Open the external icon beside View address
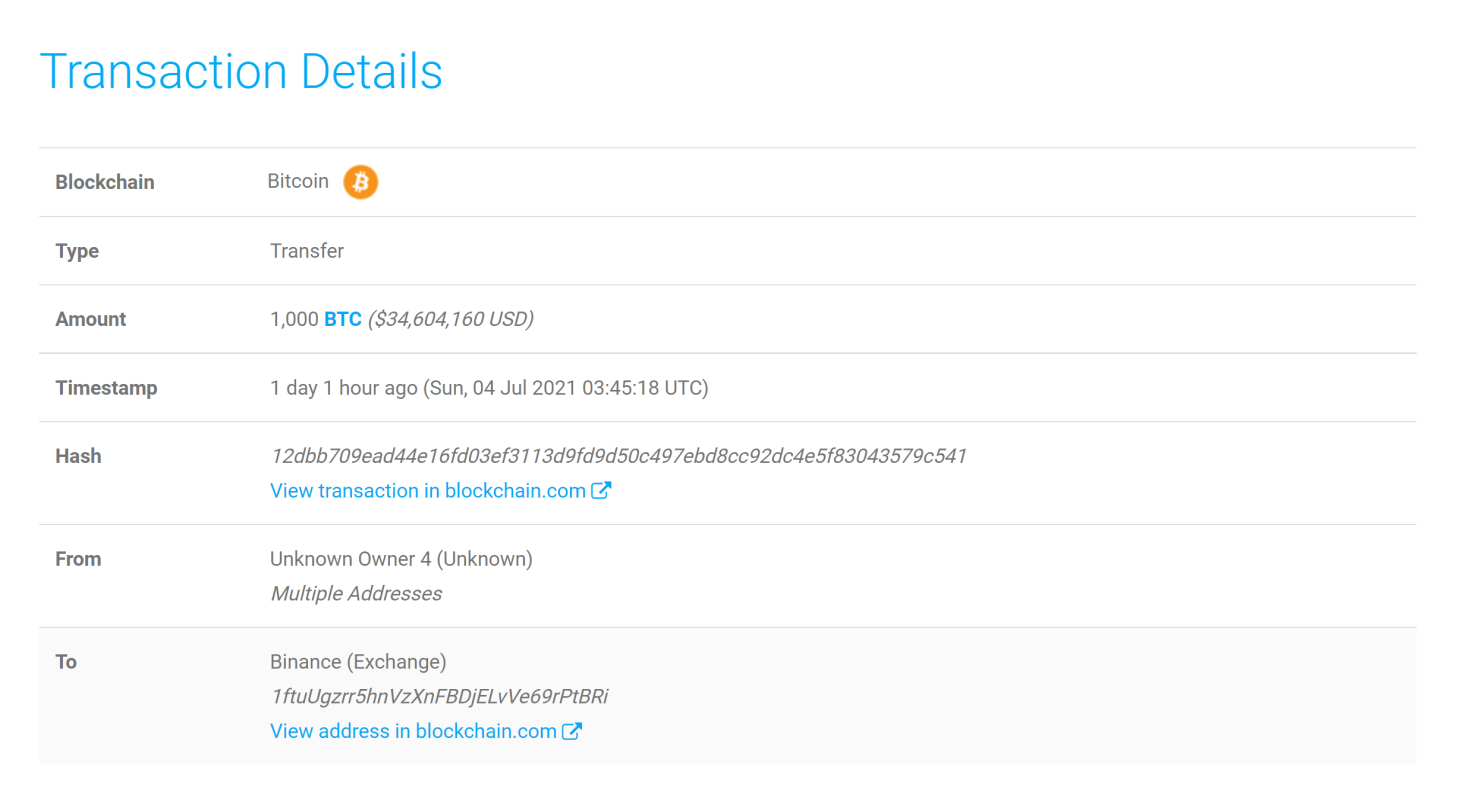Viewport: 1457px width, 808px height. tap(572, 731)
